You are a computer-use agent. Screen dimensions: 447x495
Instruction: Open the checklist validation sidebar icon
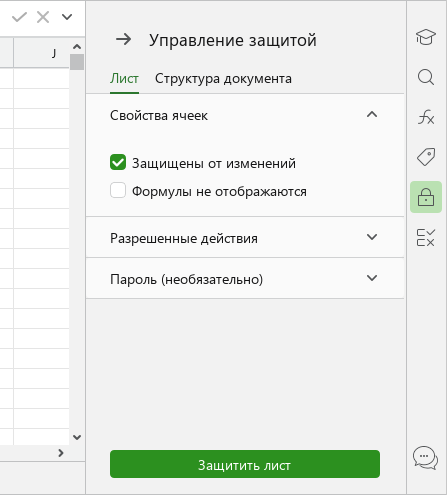point(426,237)
